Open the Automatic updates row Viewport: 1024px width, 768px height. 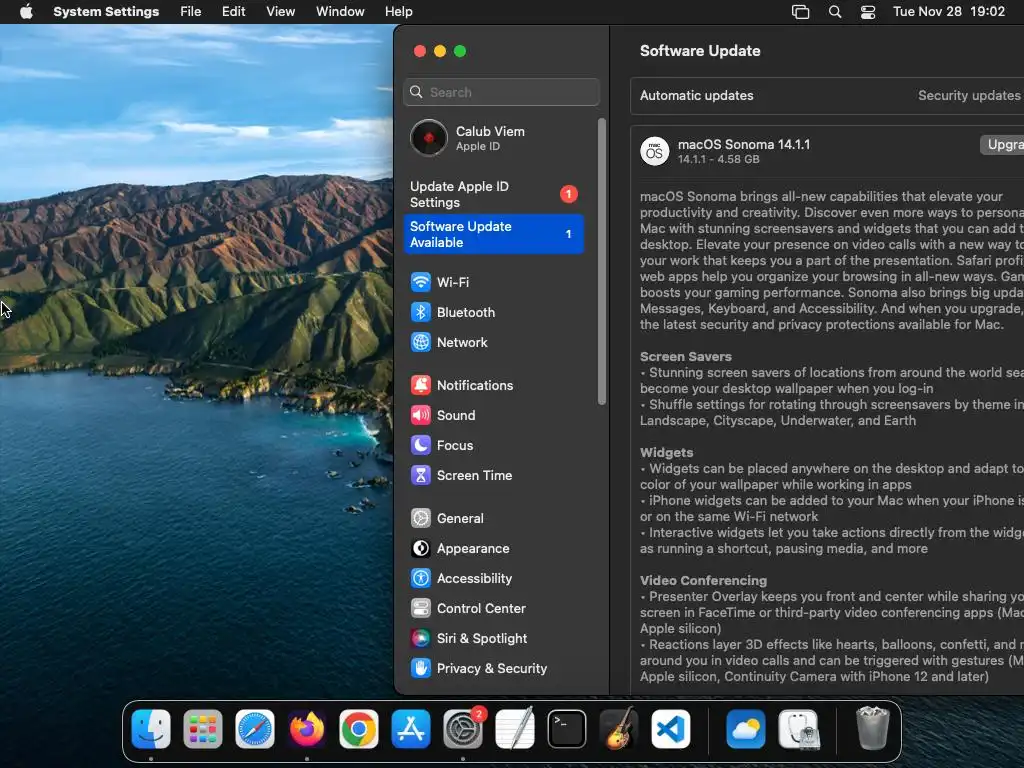click(x=827, y=95)
